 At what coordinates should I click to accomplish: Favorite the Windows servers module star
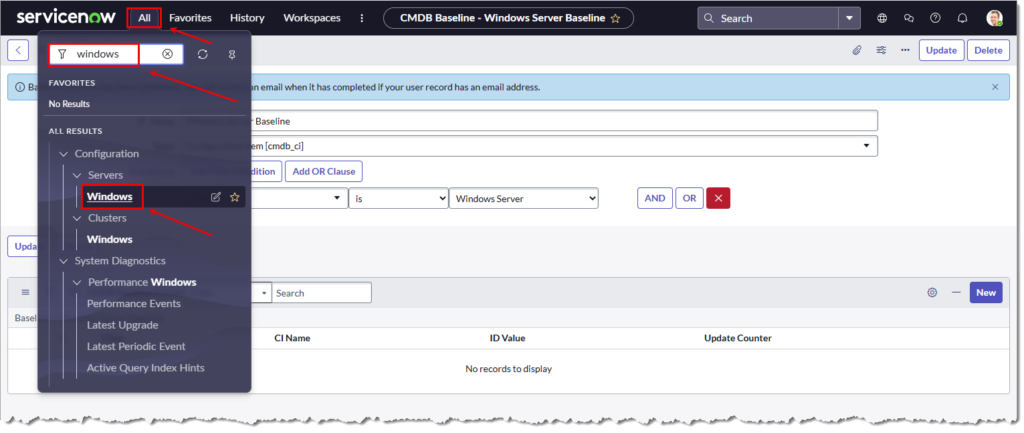pyautogui.click(x=235, y=197)
